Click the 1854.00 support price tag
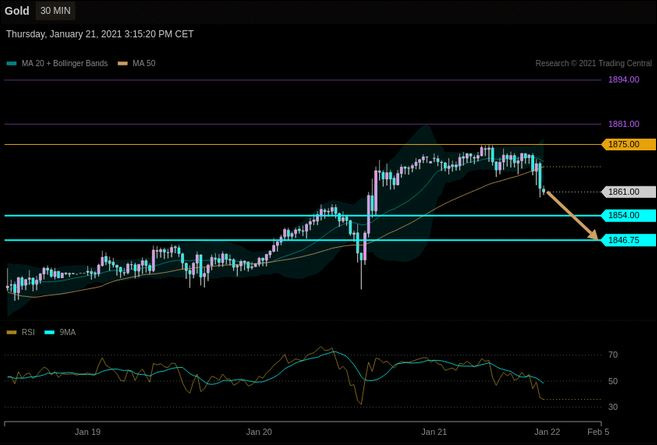Viewport: 657px width, 445px height. pyautogui.click(x=629, y=215)
